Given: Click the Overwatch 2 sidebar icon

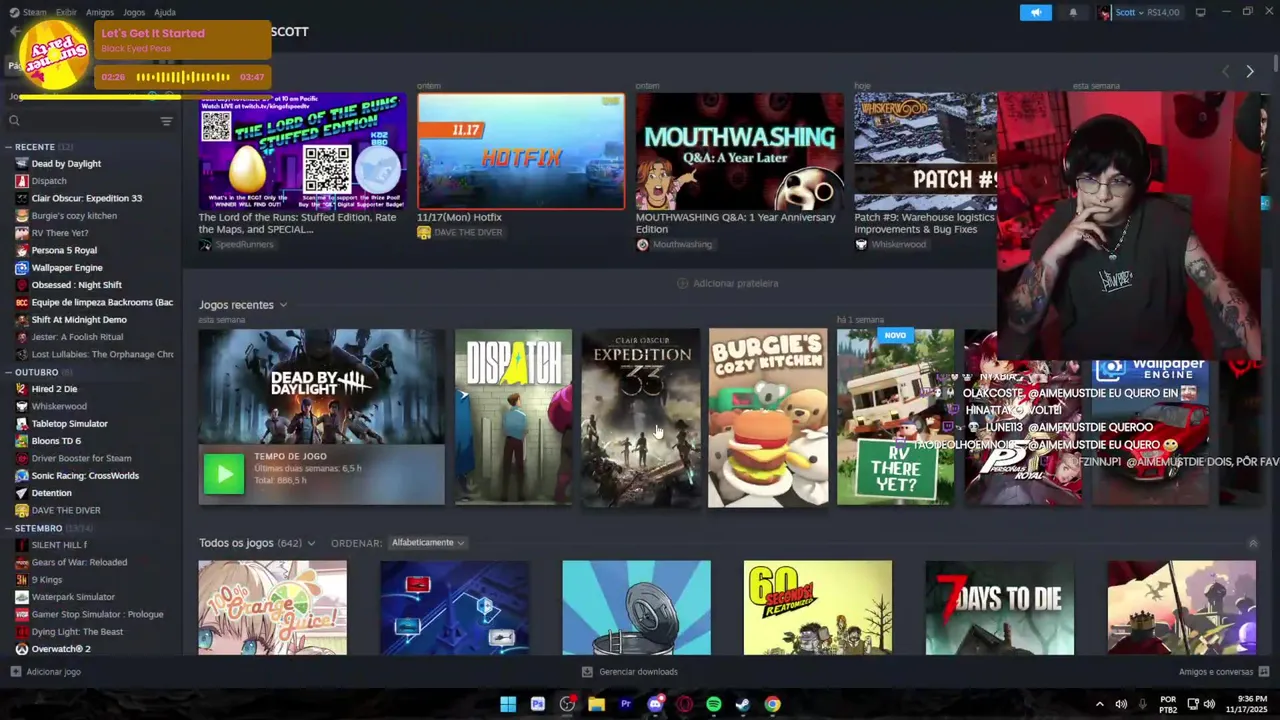Looking at the screenshot, I should click(22, 649).
